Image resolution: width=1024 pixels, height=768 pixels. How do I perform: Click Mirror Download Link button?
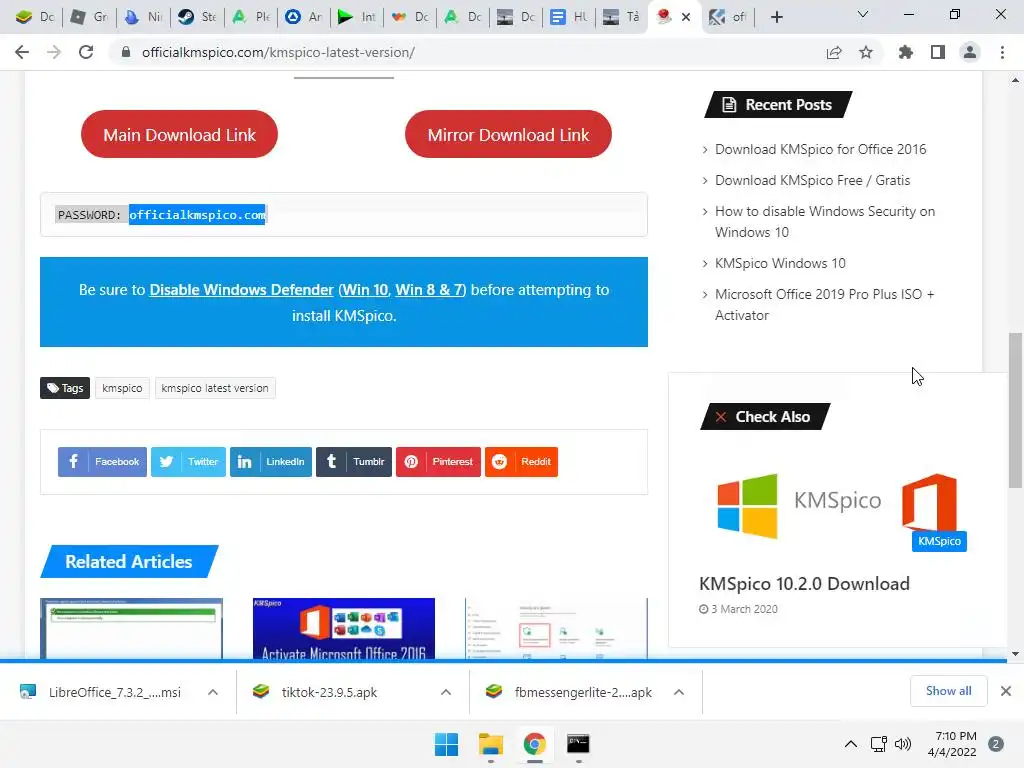point(508,135)
